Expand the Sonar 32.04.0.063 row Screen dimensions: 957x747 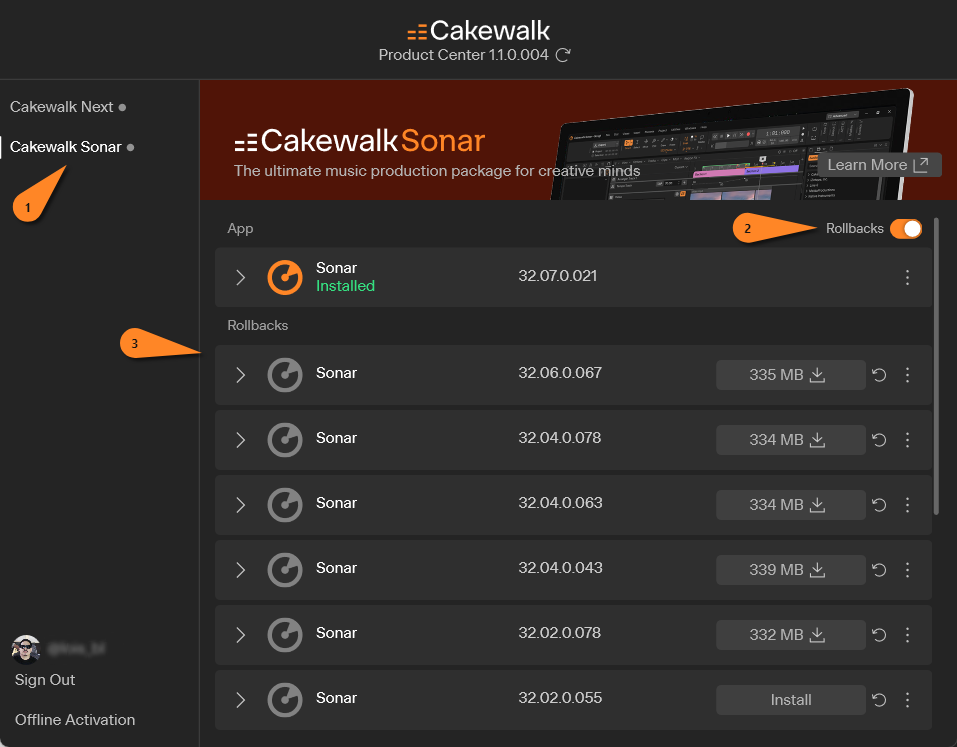(240, 505)
